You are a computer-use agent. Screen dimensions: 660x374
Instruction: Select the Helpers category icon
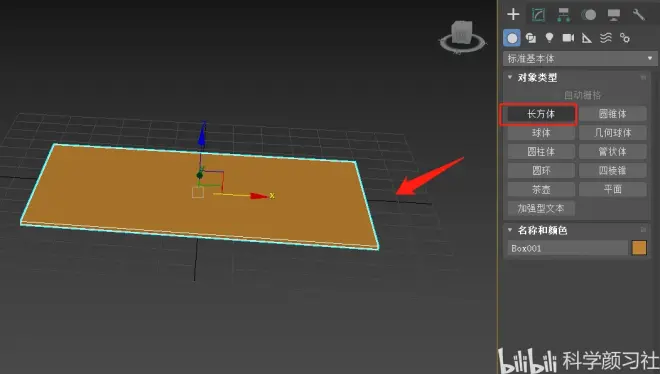coord(587,38)
